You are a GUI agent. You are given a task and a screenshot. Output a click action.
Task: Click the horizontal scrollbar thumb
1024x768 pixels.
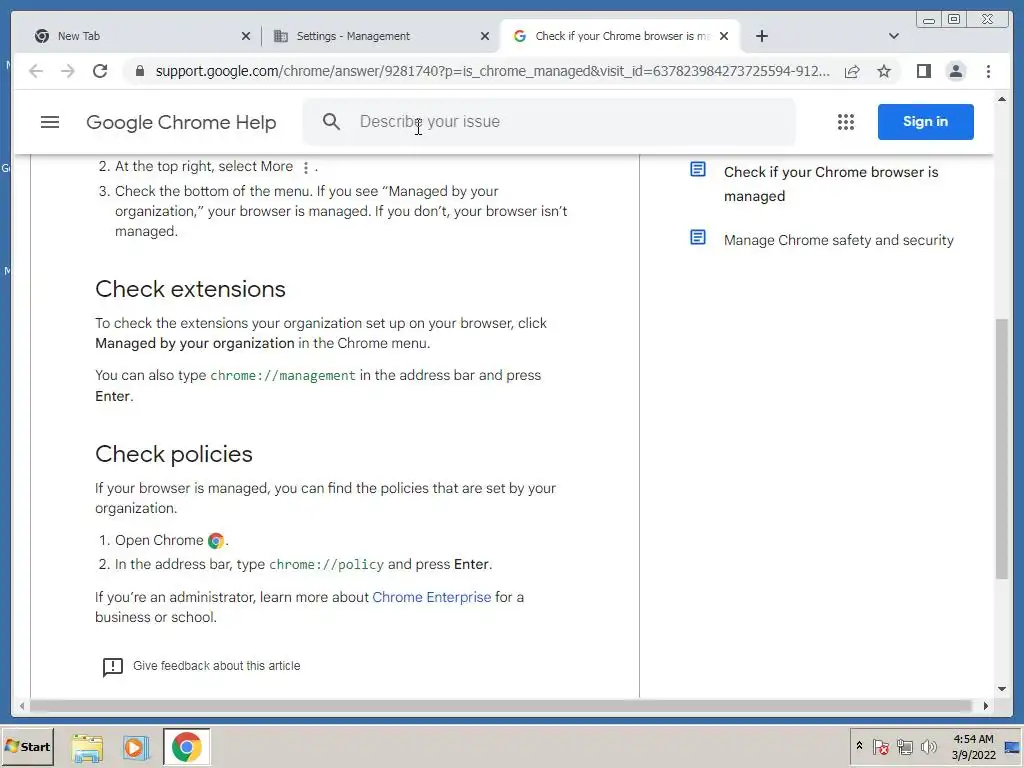point(501,706)
